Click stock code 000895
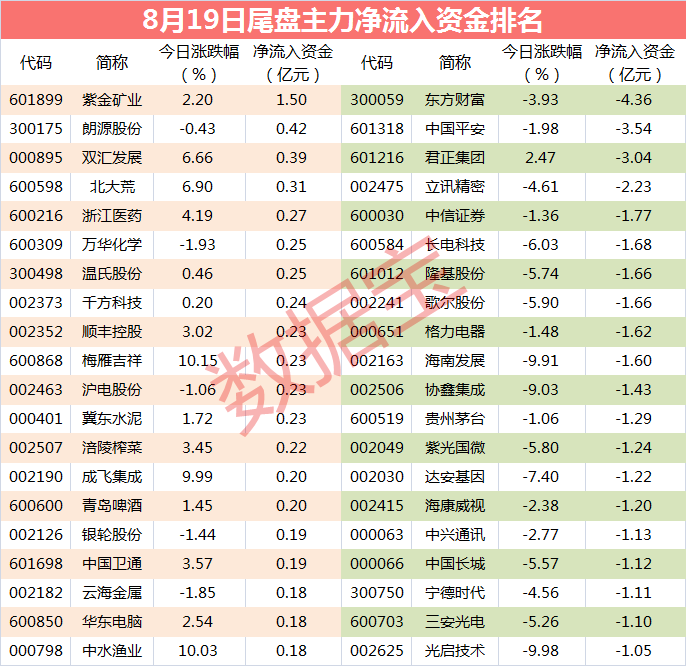The width and height of the screenshot is (686, 666). click(x=36, y=158)
